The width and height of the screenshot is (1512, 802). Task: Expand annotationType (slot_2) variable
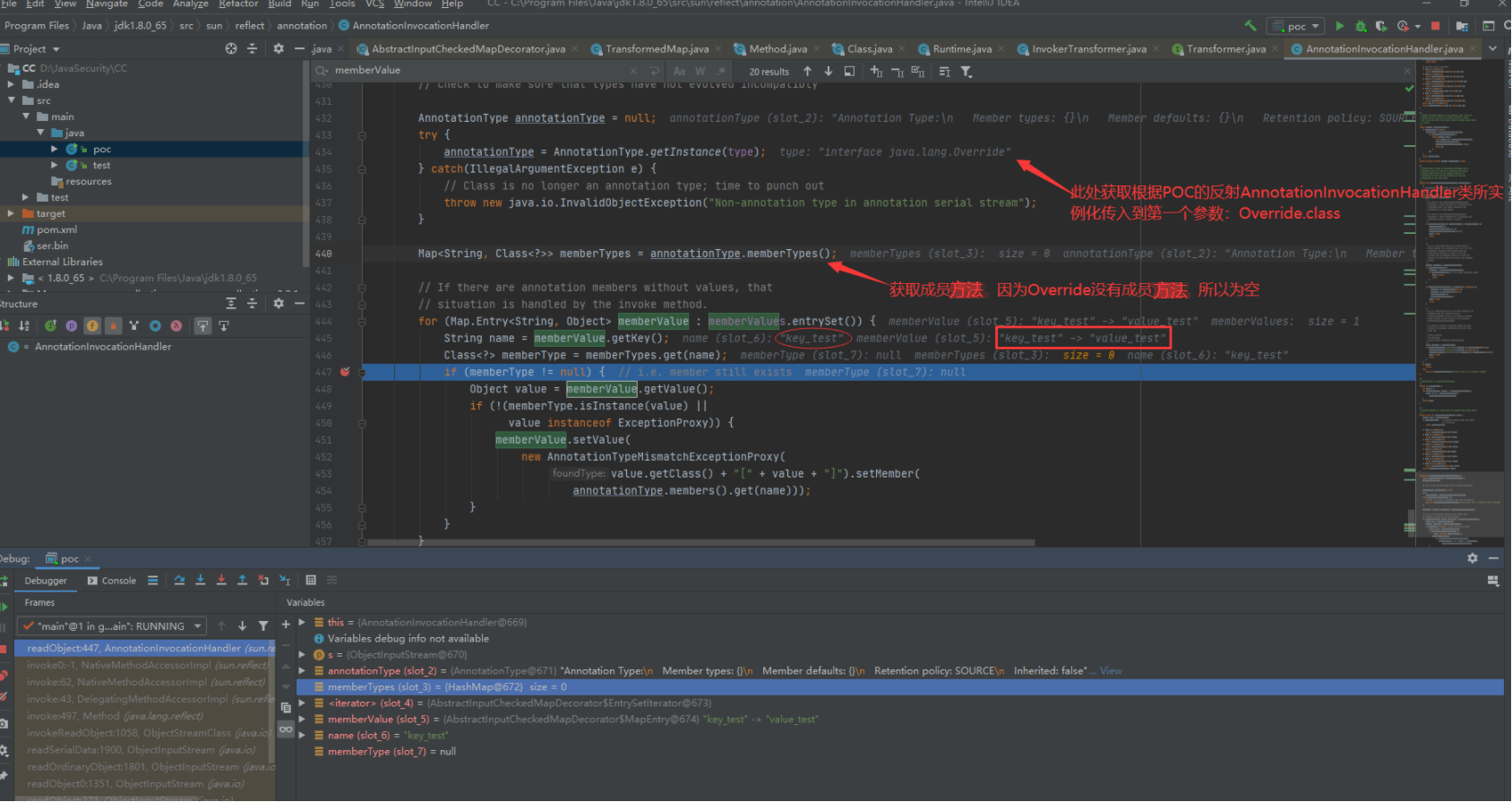click(x=302, y=670)
